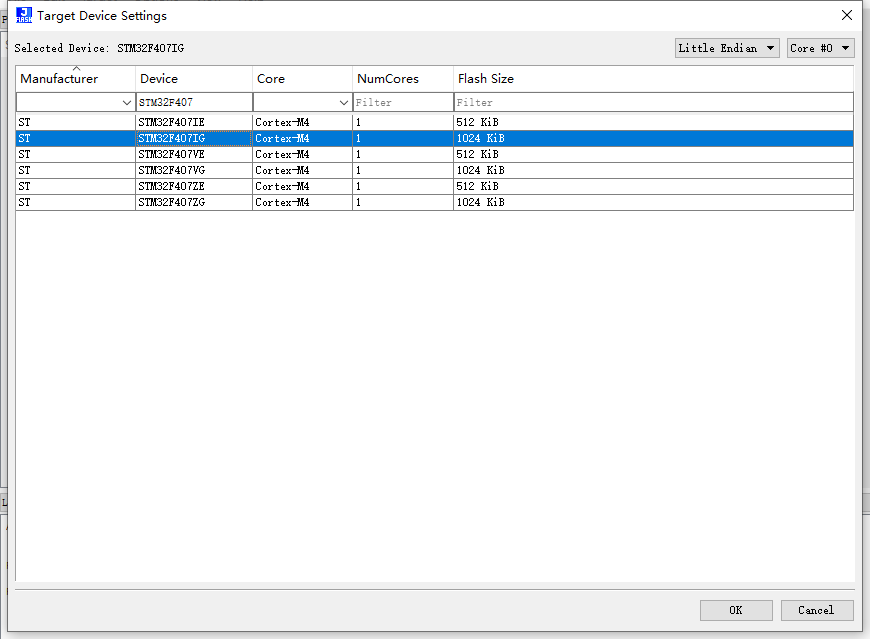Click the 1024 KiB cell for STM32F407ZG

click(654, 202)
